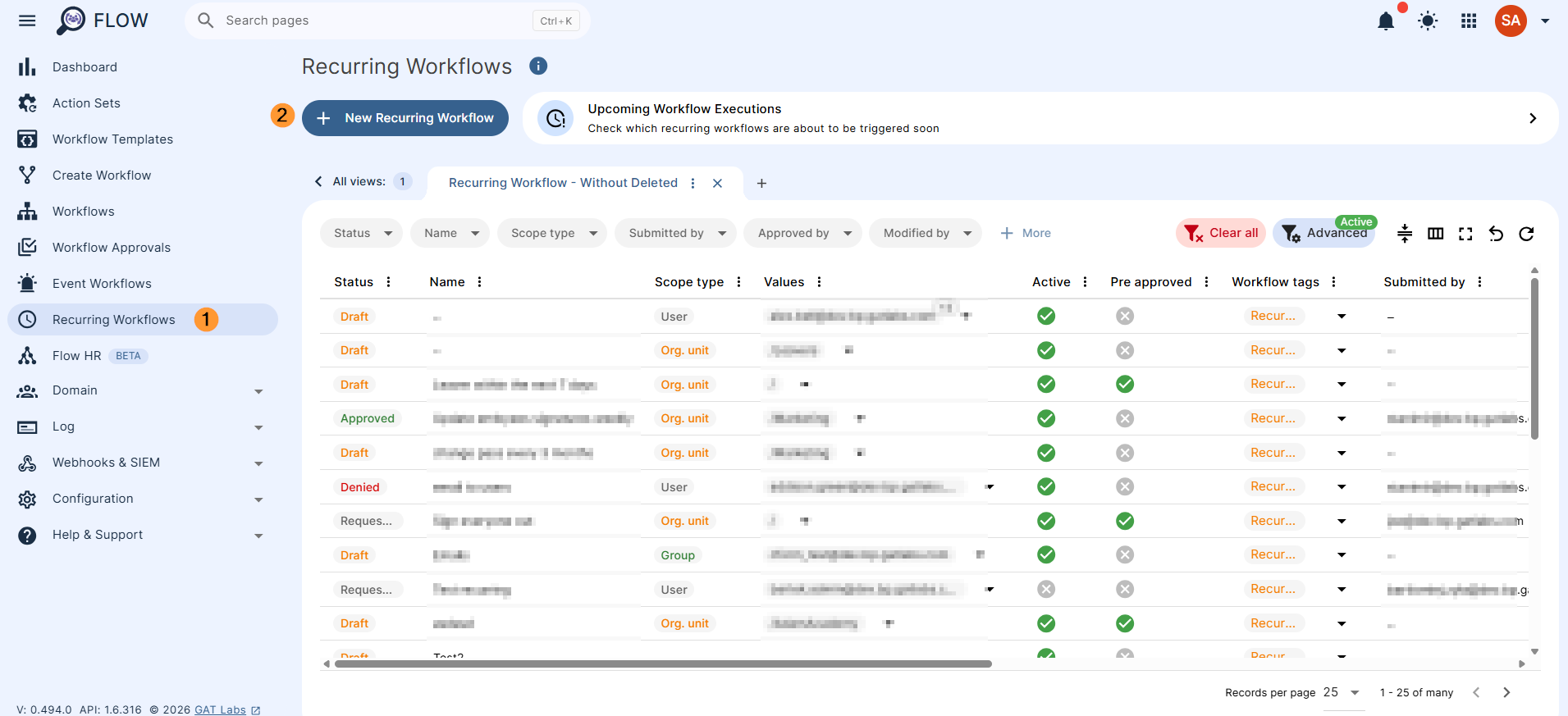The height and width of the screenshot is (716, 1568).
Task: Open the column chooser icon
Action: point(1435,234)
